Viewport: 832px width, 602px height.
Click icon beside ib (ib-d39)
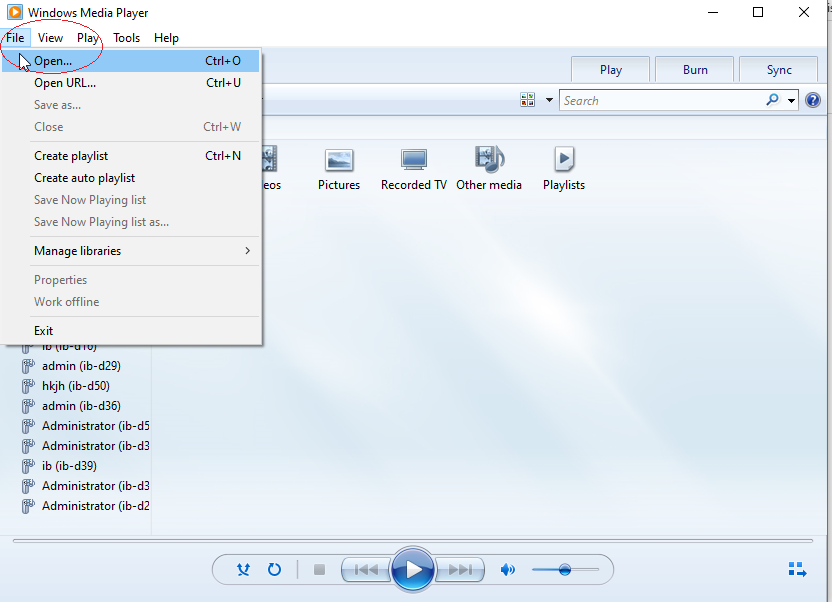[x=28, y=466]
